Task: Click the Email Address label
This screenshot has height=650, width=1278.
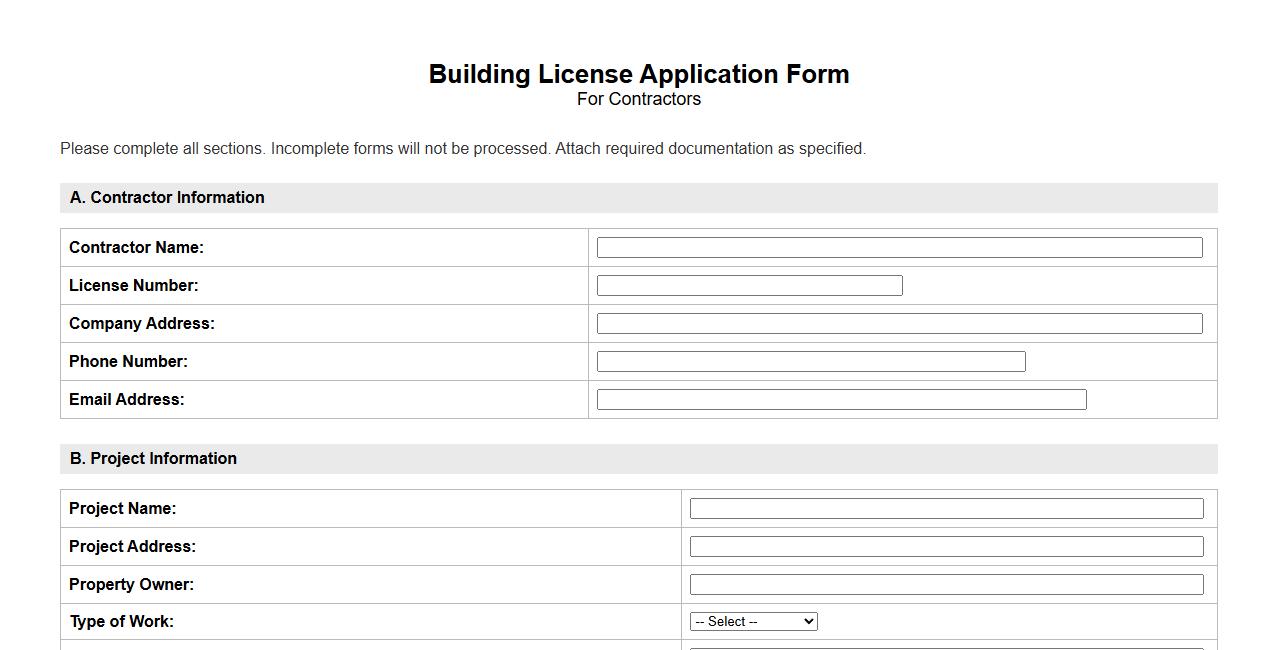Action: click(126, 399)
